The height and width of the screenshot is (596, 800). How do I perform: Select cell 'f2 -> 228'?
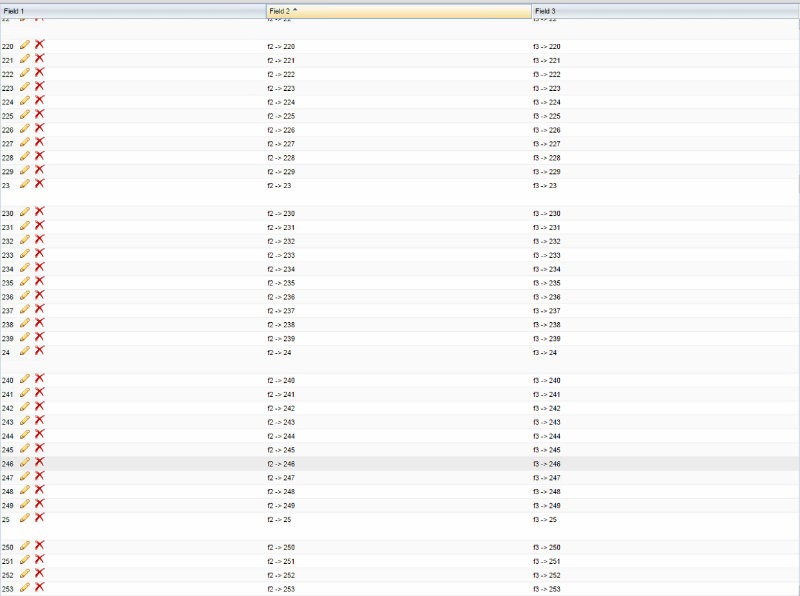[x=282, y=158]
